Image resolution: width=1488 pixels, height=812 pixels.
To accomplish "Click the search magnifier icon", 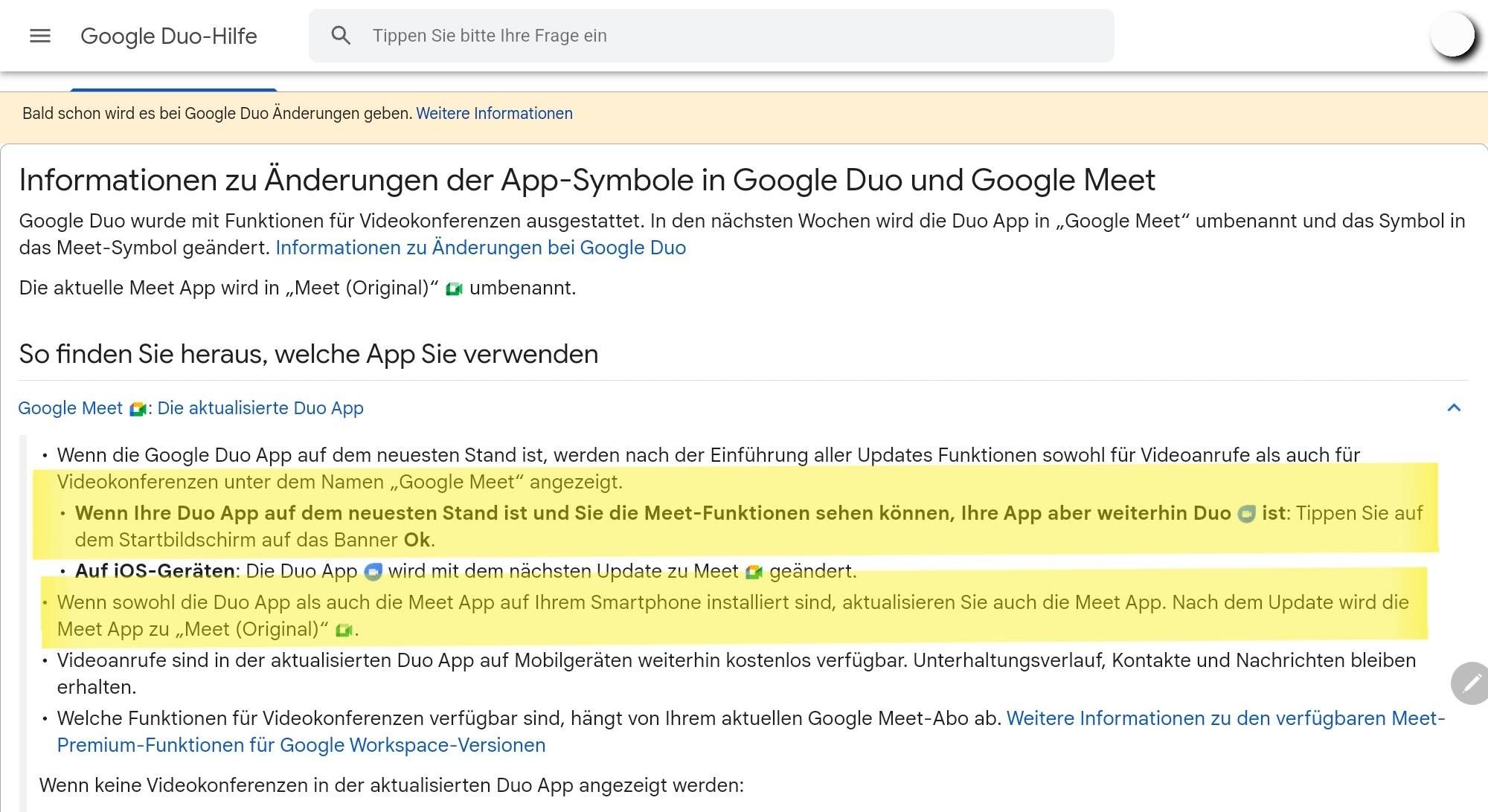I will (341, 36).
